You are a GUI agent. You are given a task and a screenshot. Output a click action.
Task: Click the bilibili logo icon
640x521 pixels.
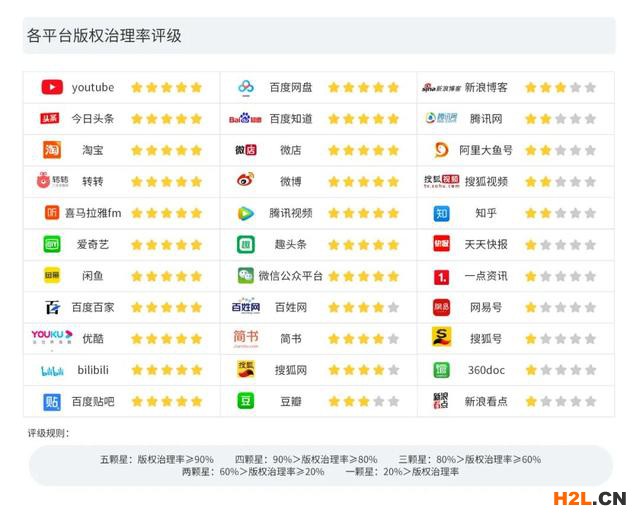point(52,370)
